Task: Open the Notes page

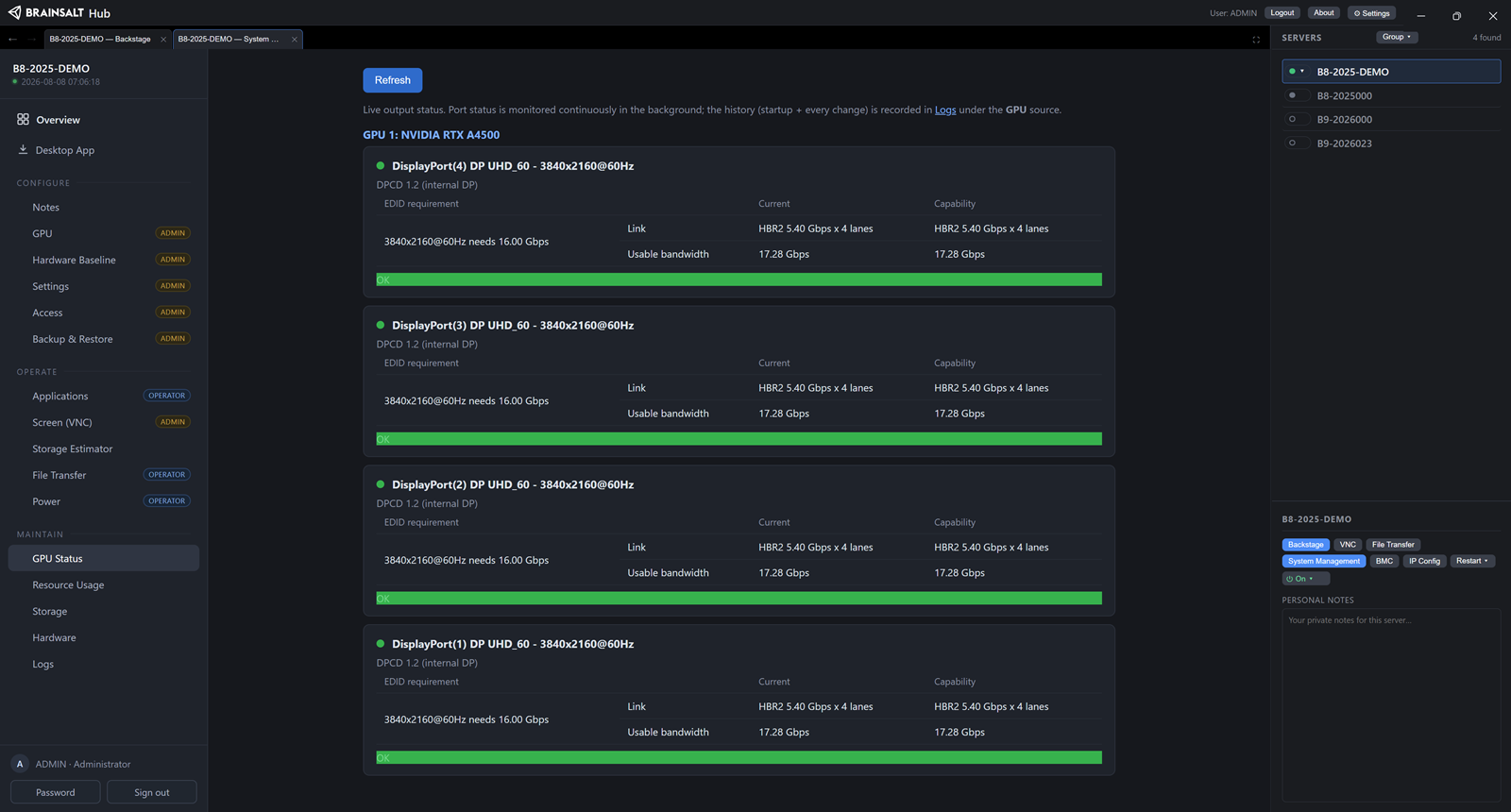Action: click(104, 207)
